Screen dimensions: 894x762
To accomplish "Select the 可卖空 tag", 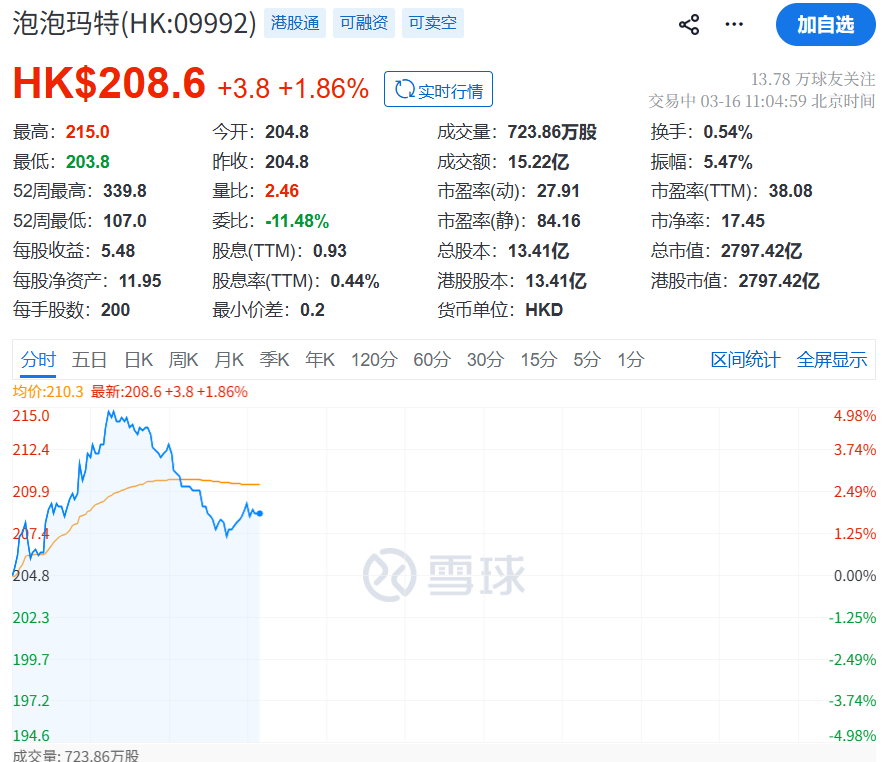I will (433, 23).
